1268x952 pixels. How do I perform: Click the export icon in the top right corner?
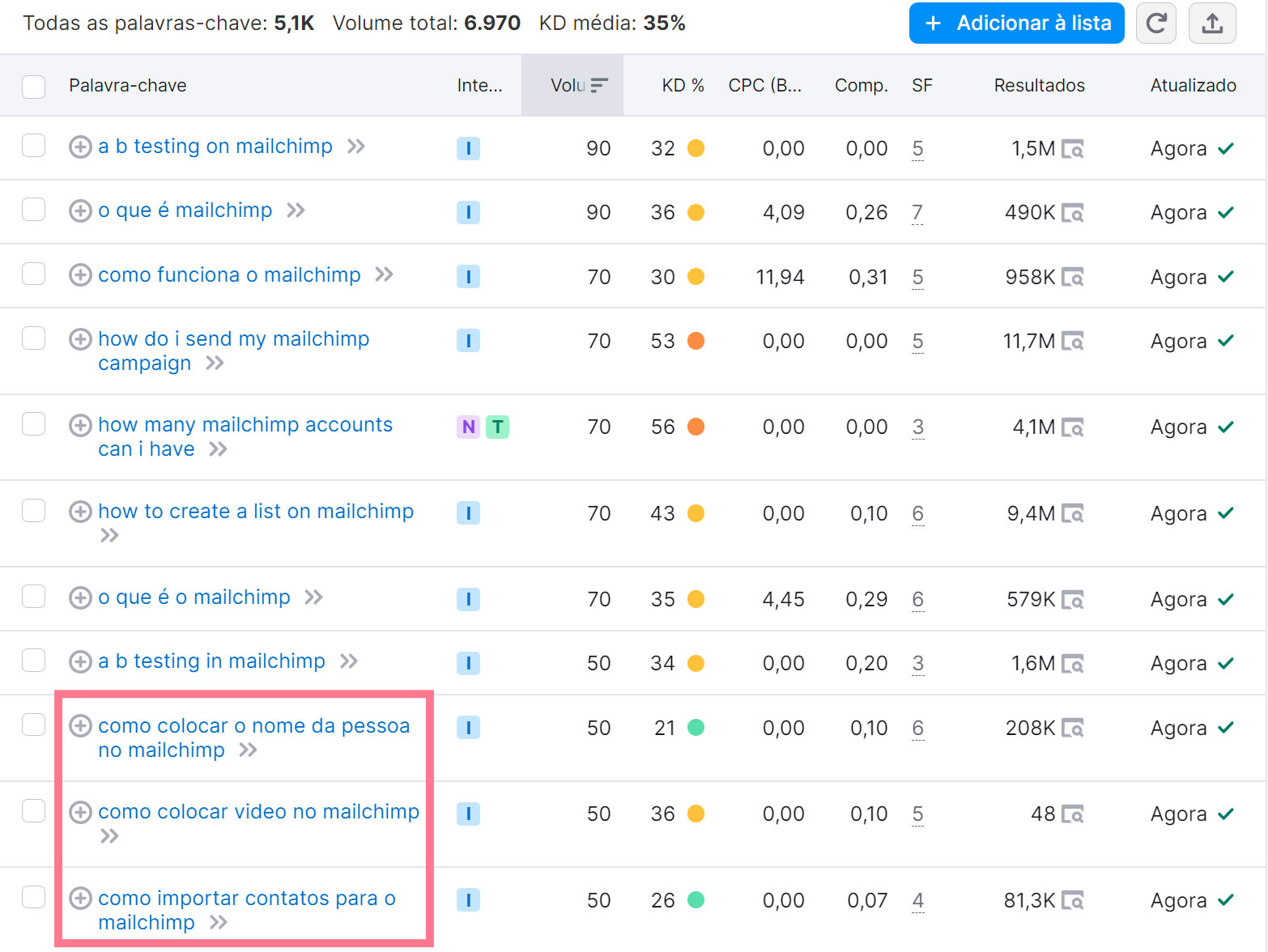(1212, 23)
